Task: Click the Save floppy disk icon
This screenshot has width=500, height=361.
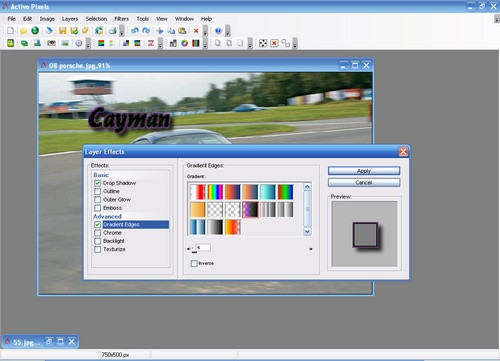Action: point(62,31)
